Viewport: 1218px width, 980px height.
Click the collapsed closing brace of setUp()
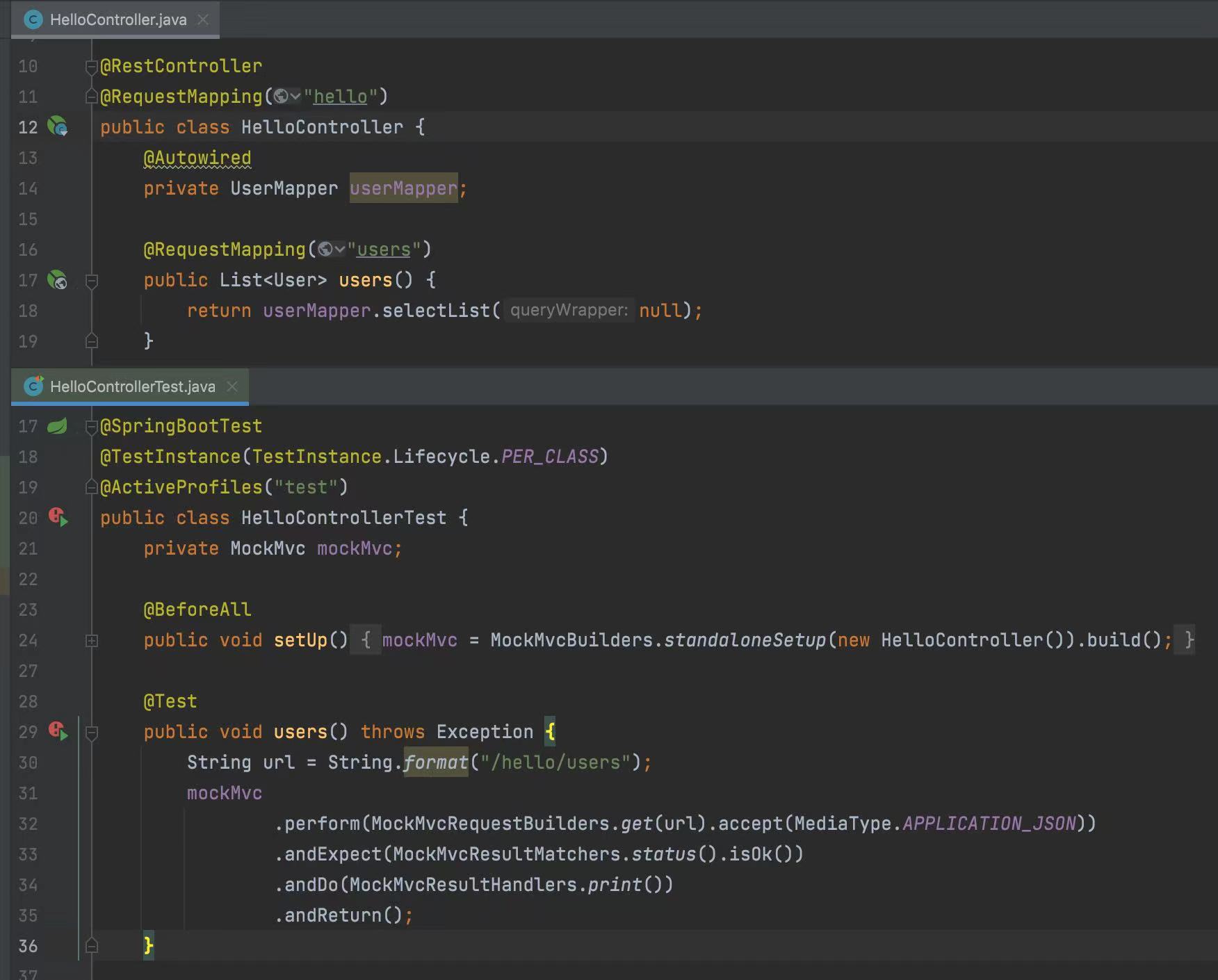pyautogui.click(x=1189, y=640)
